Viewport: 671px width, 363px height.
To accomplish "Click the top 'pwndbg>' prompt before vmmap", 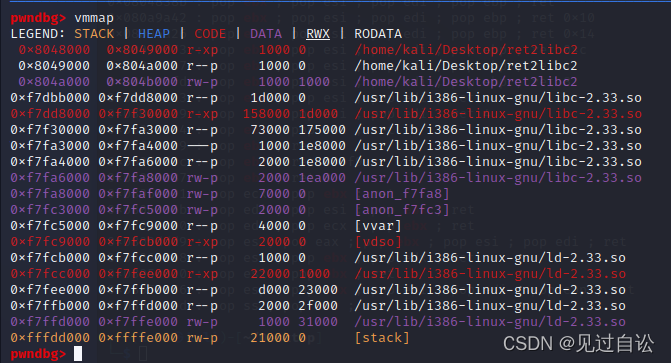I will 39,18.
